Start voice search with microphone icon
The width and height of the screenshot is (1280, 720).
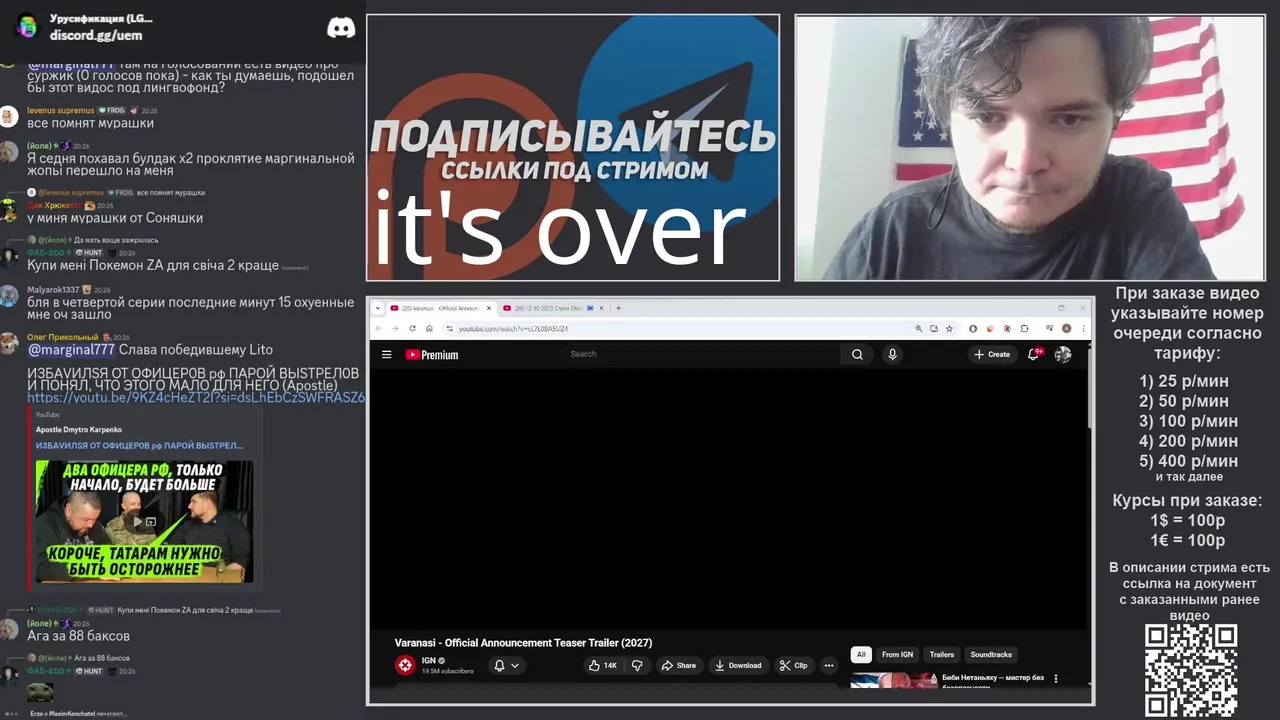892,354
